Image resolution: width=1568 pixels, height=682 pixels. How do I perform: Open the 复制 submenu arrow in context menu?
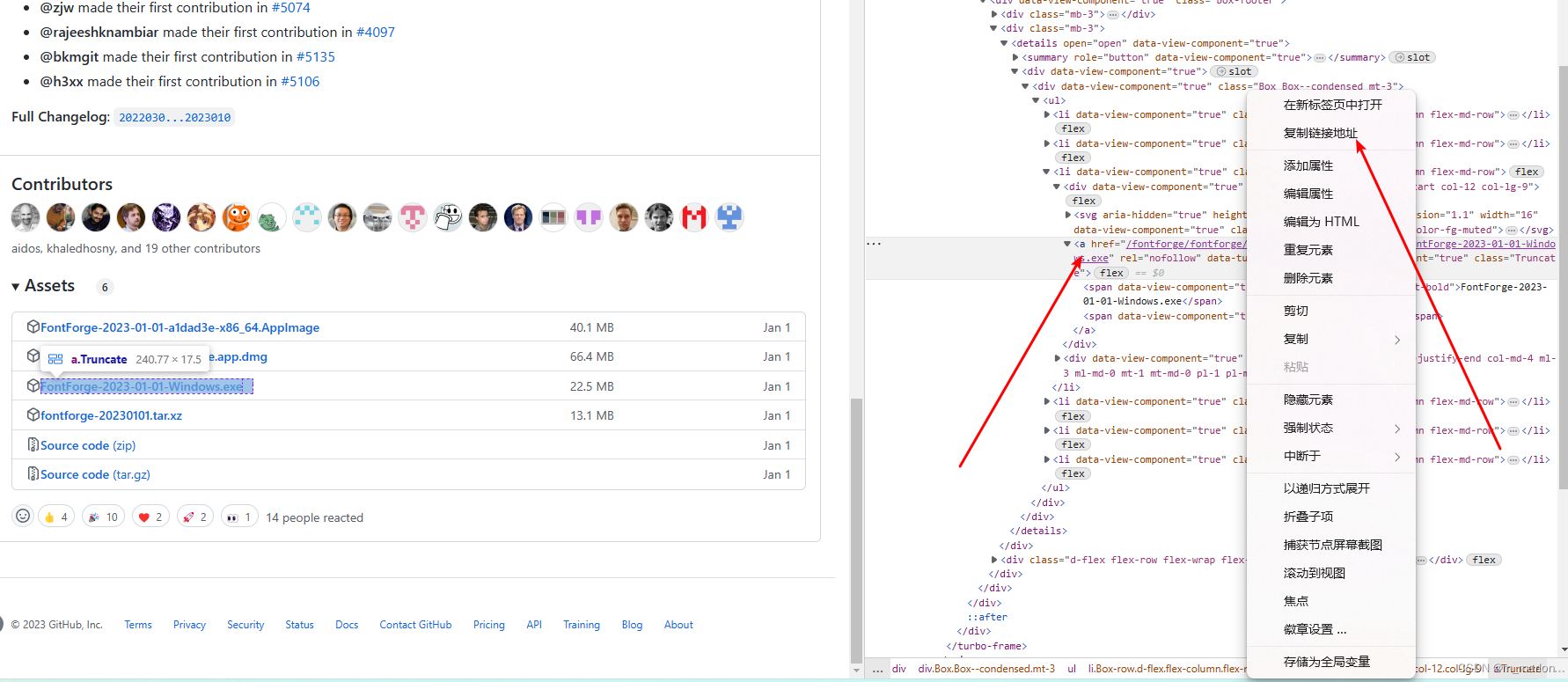(1396, 340)
